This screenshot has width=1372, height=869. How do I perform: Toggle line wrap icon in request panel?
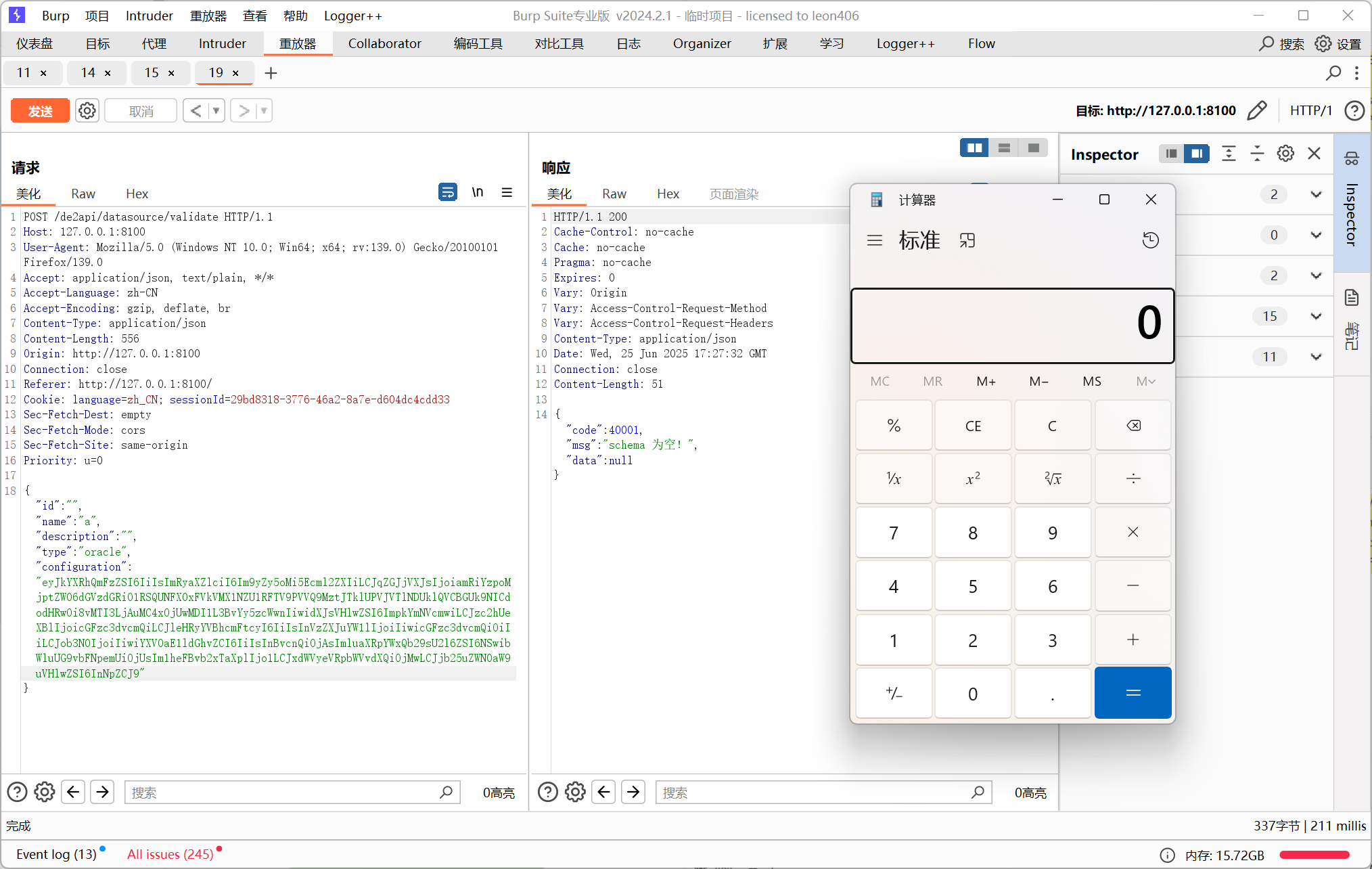[447, 193]
